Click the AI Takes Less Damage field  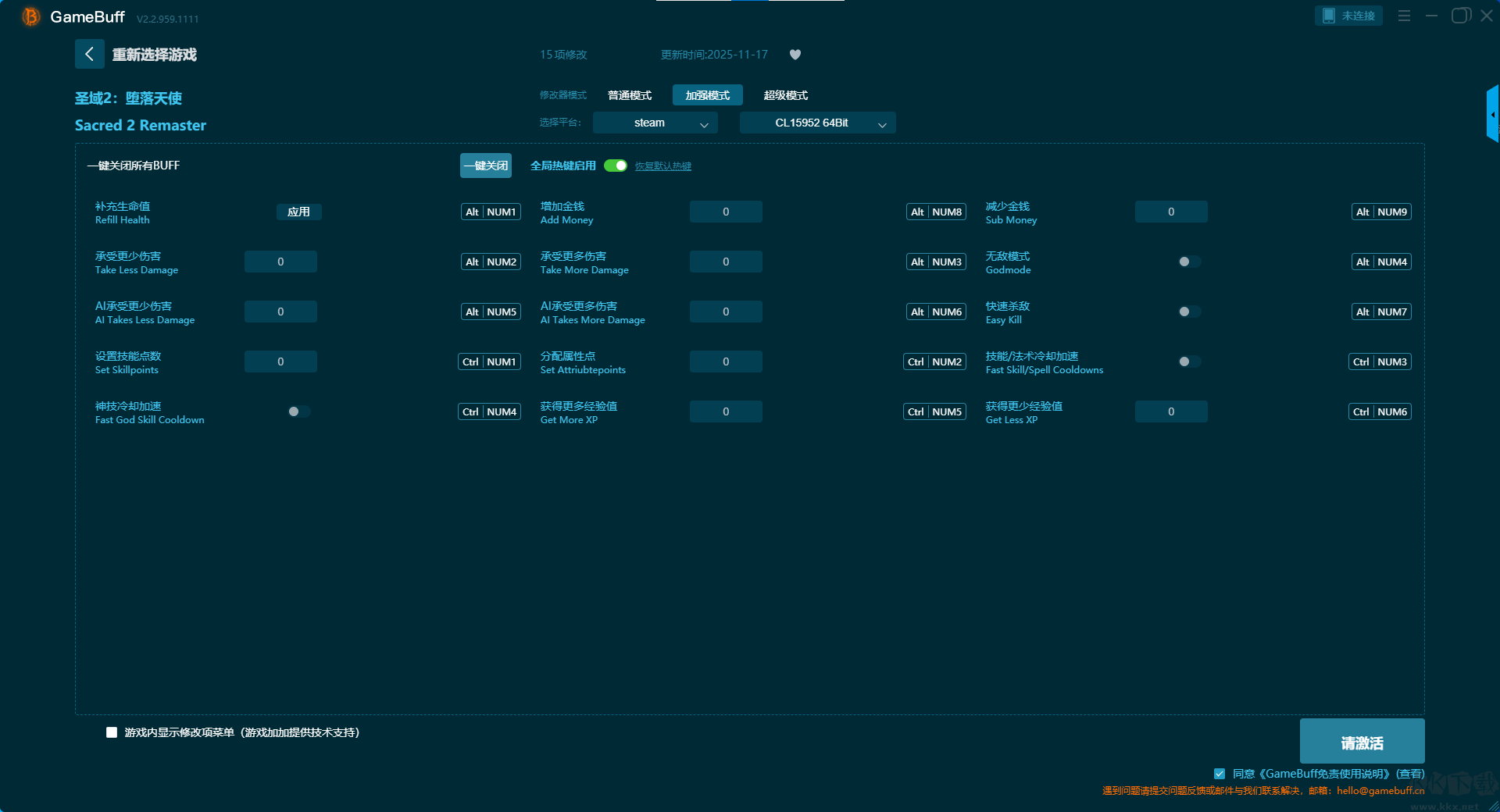tap(280, 312)
